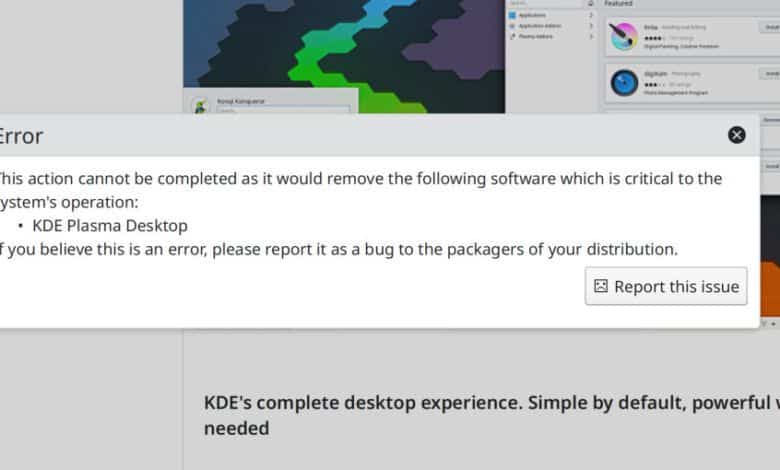The height and width of the screenshot is (470, 780).
Task: Expand the Plasma Addons category chevron
Action: 591,36
